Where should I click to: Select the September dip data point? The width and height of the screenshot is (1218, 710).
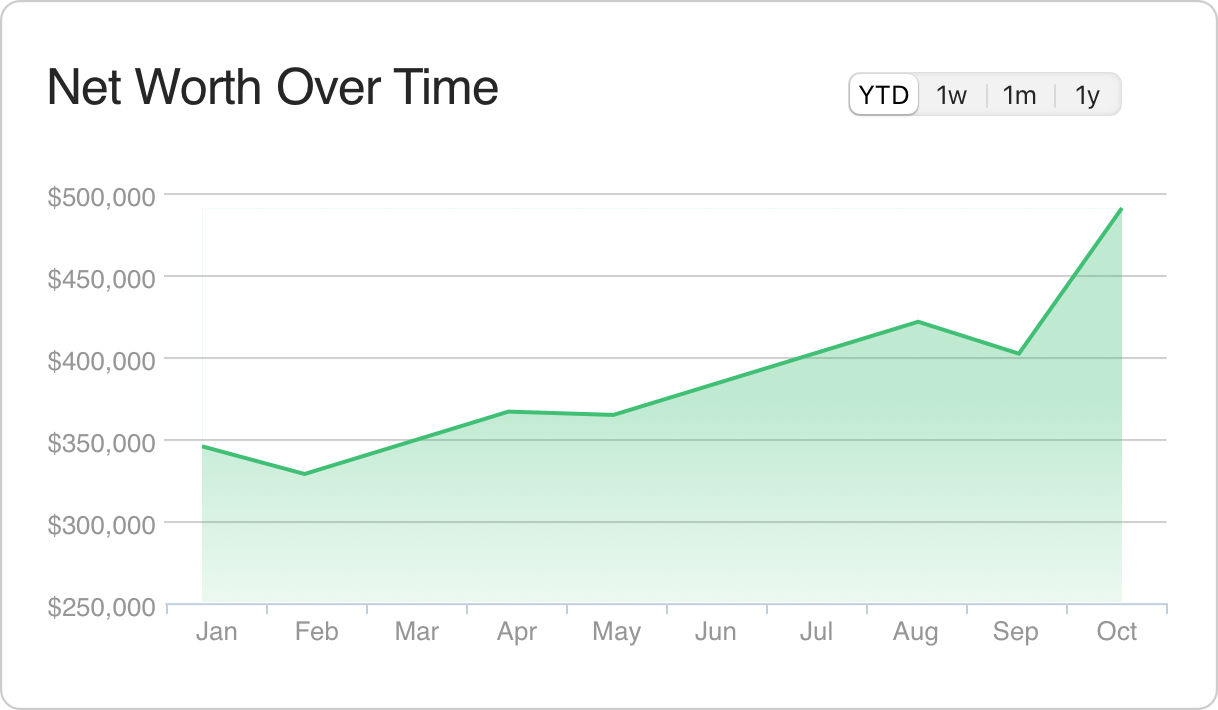[1018, 354]
